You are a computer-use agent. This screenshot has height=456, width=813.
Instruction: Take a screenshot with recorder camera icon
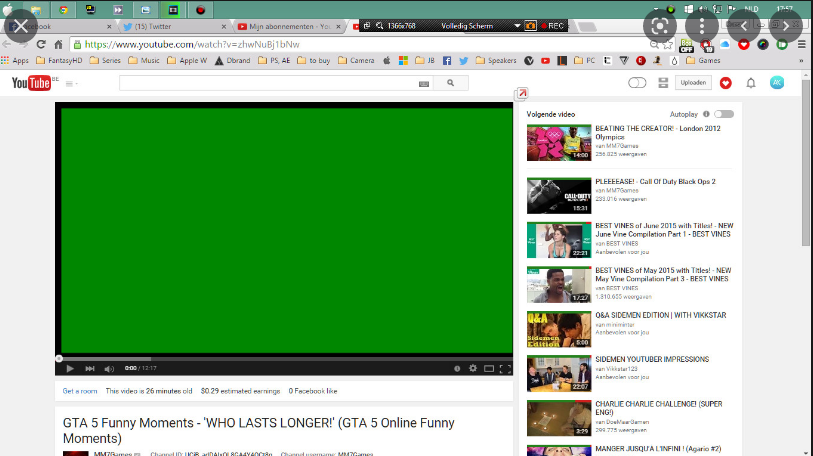tap(530, 26)
